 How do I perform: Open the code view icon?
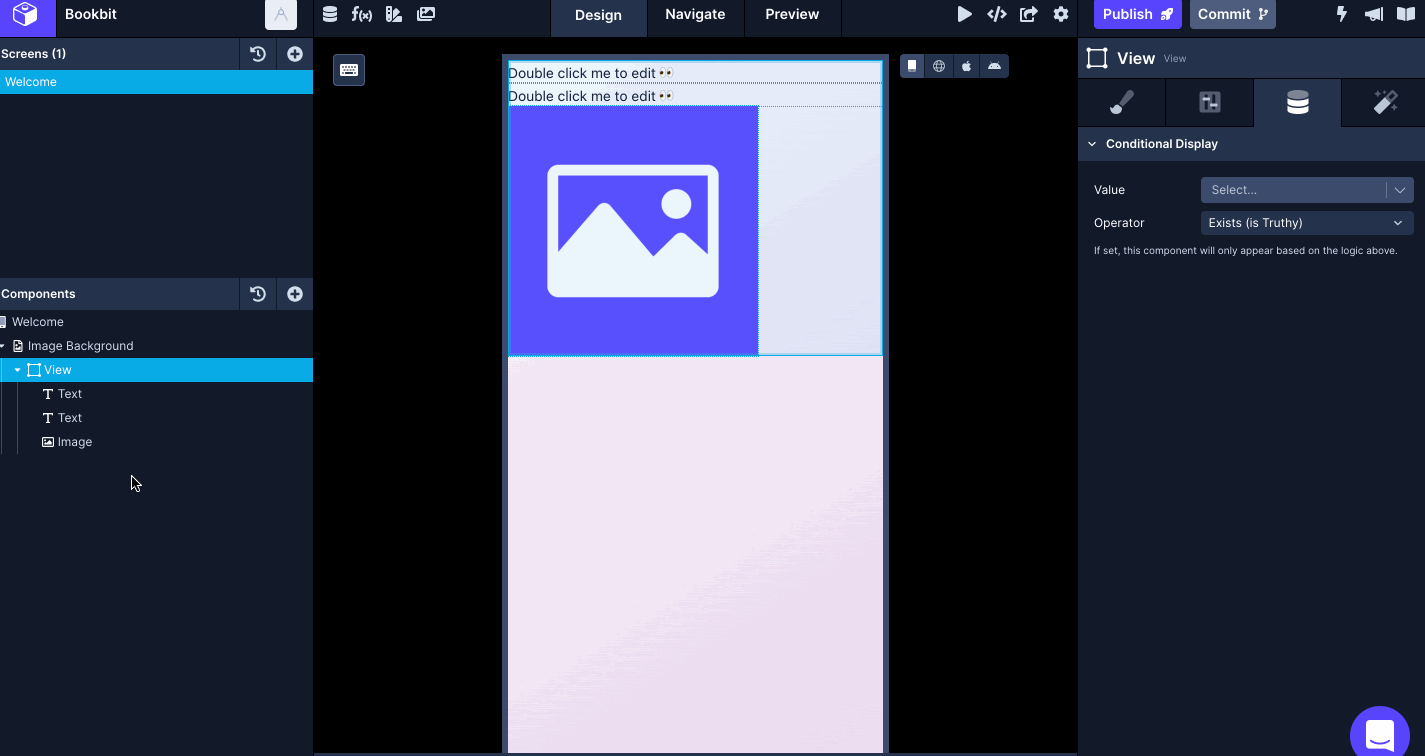coord(996,14)
